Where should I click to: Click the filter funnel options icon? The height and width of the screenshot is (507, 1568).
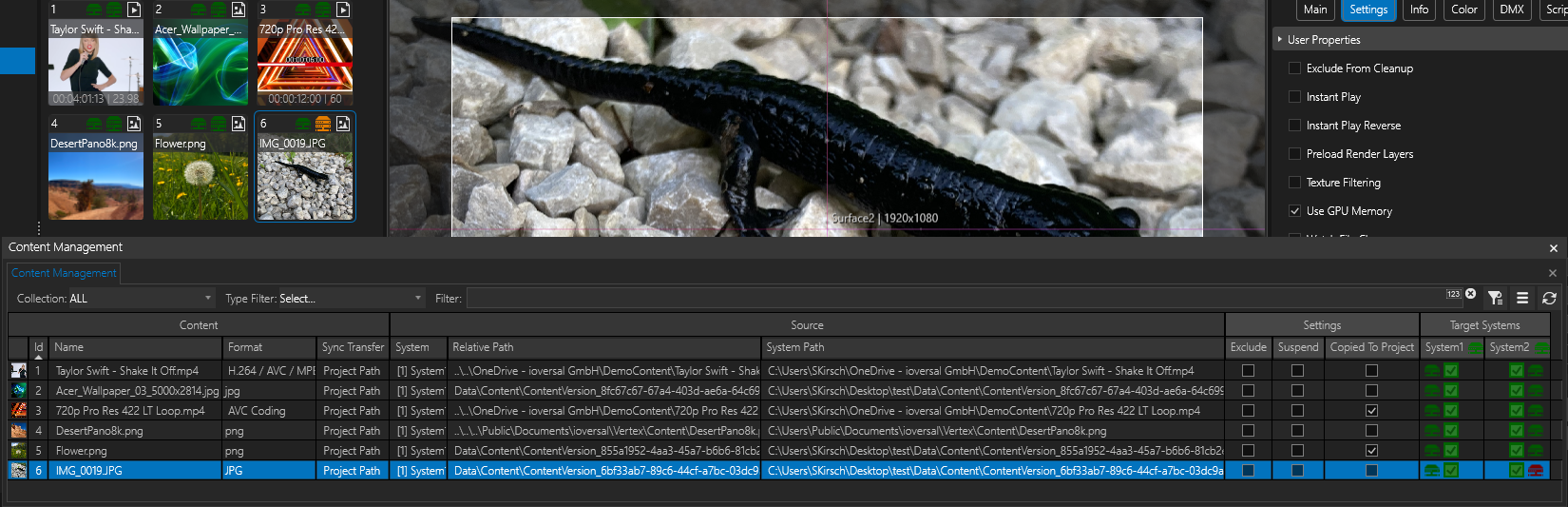coord(1495,299)
